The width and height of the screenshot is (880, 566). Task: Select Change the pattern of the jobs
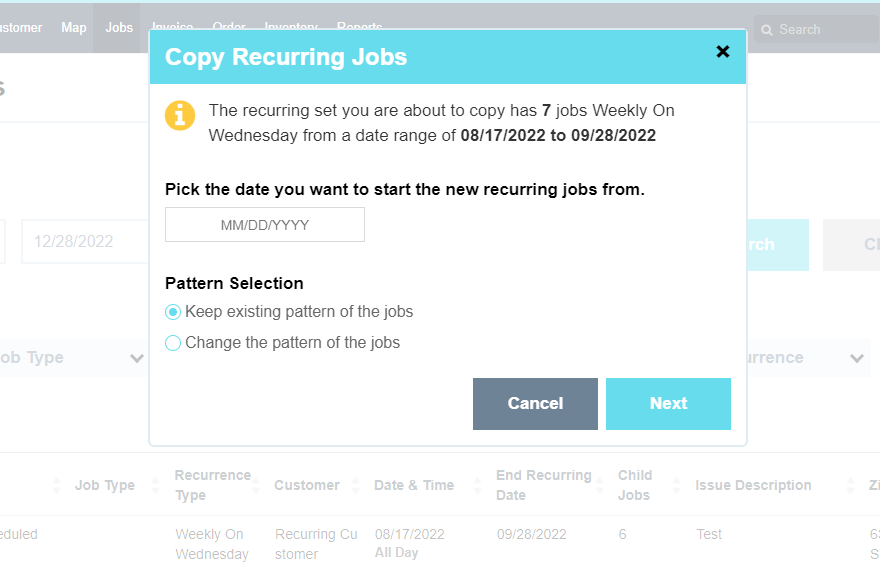(x=173, y=343)
